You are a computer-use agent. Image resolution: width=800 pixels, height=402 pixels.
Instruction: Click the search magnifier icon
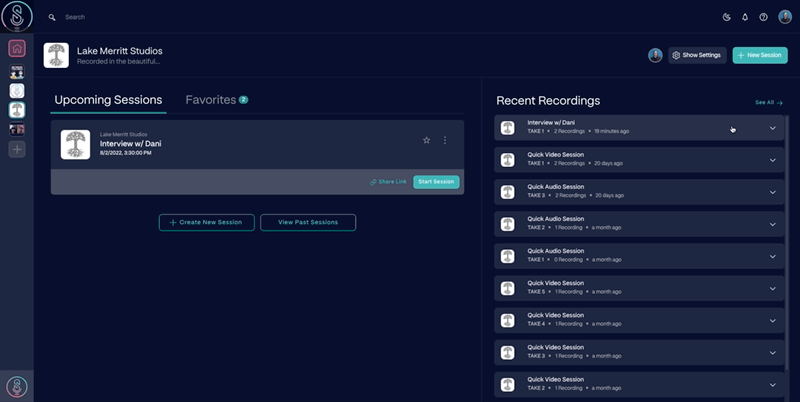[52, 17]
